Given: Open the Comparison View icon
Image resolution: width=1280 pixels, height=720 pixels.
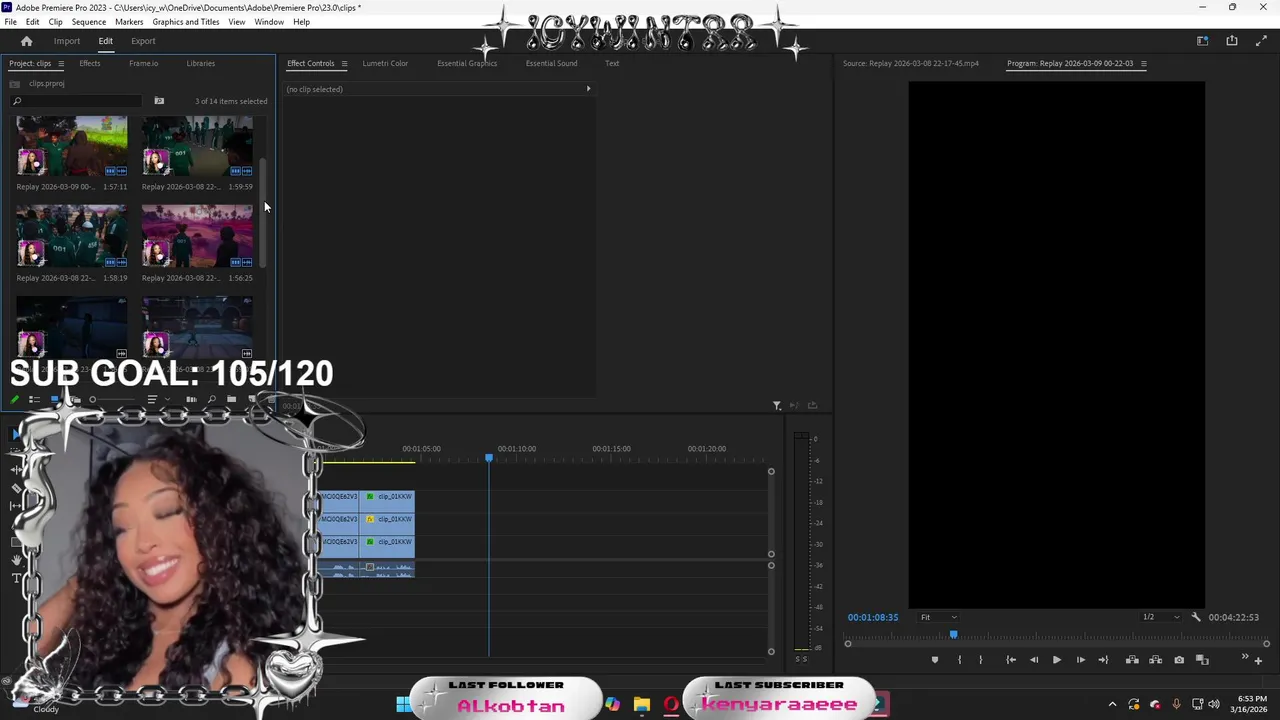Looking at the screenshot, I should [1202, 660].
